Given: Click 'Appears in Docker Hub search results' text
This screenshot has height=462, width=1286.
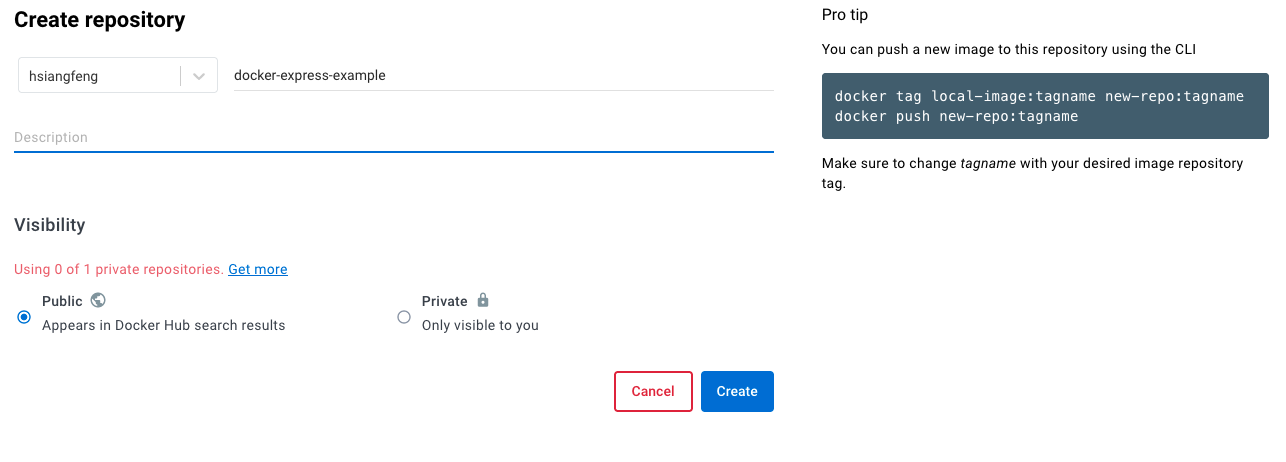Looking at the screenshot, I should click(x=164, y=325).
